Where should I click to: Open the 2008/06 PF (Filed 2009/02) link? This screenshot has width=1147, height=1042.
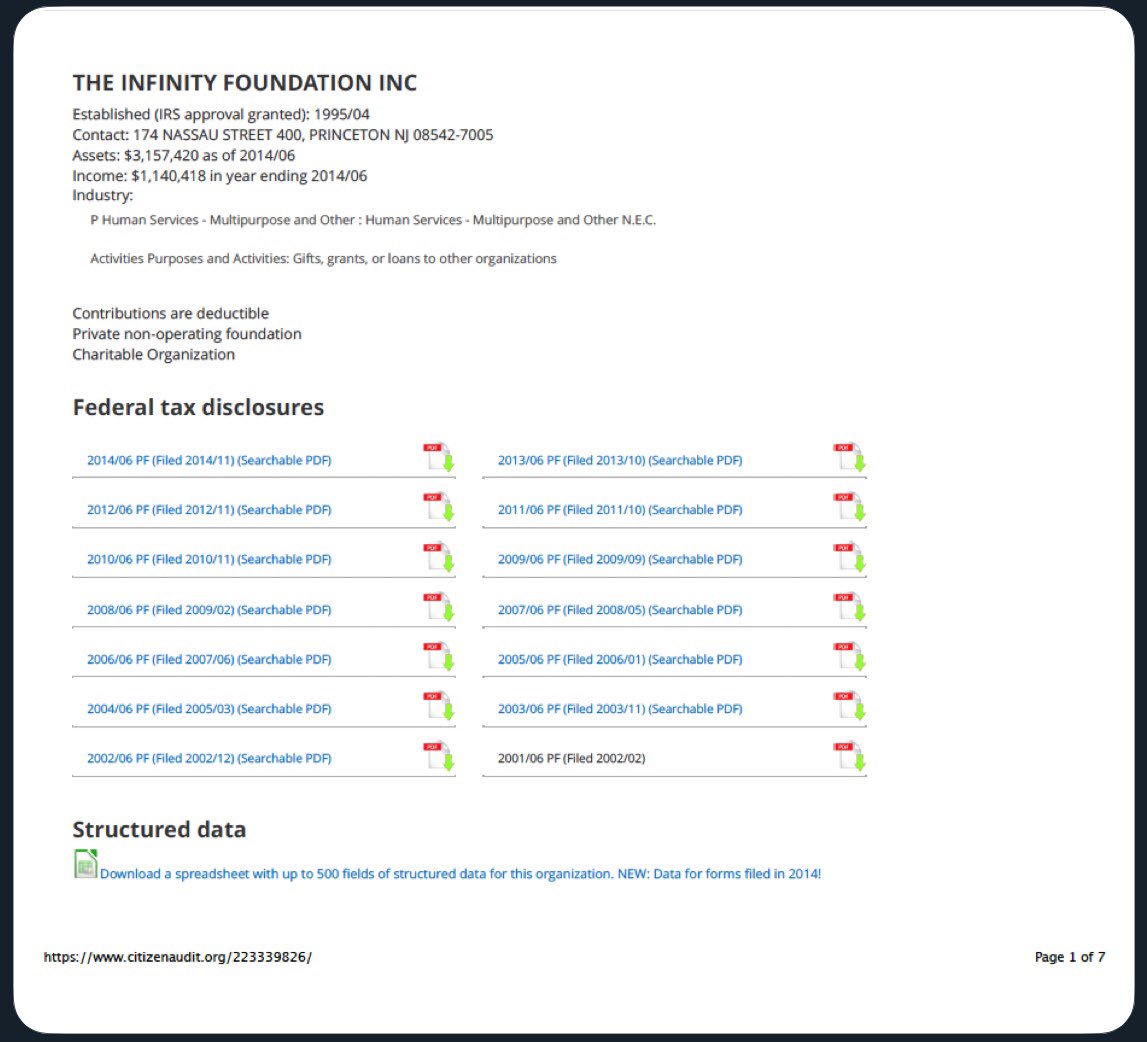pos(209,610)
